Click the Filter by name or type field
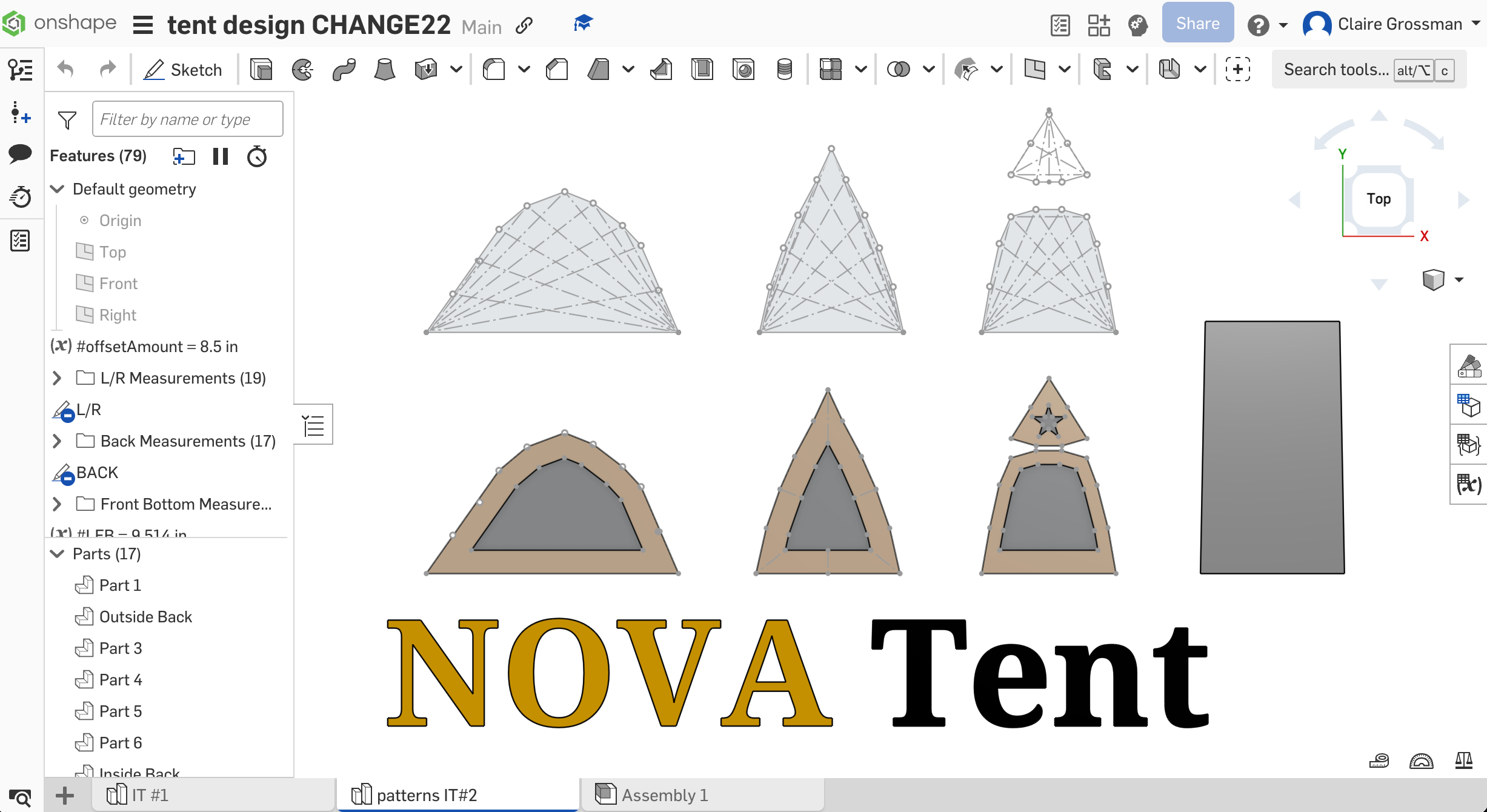 (x=188, y=119)
